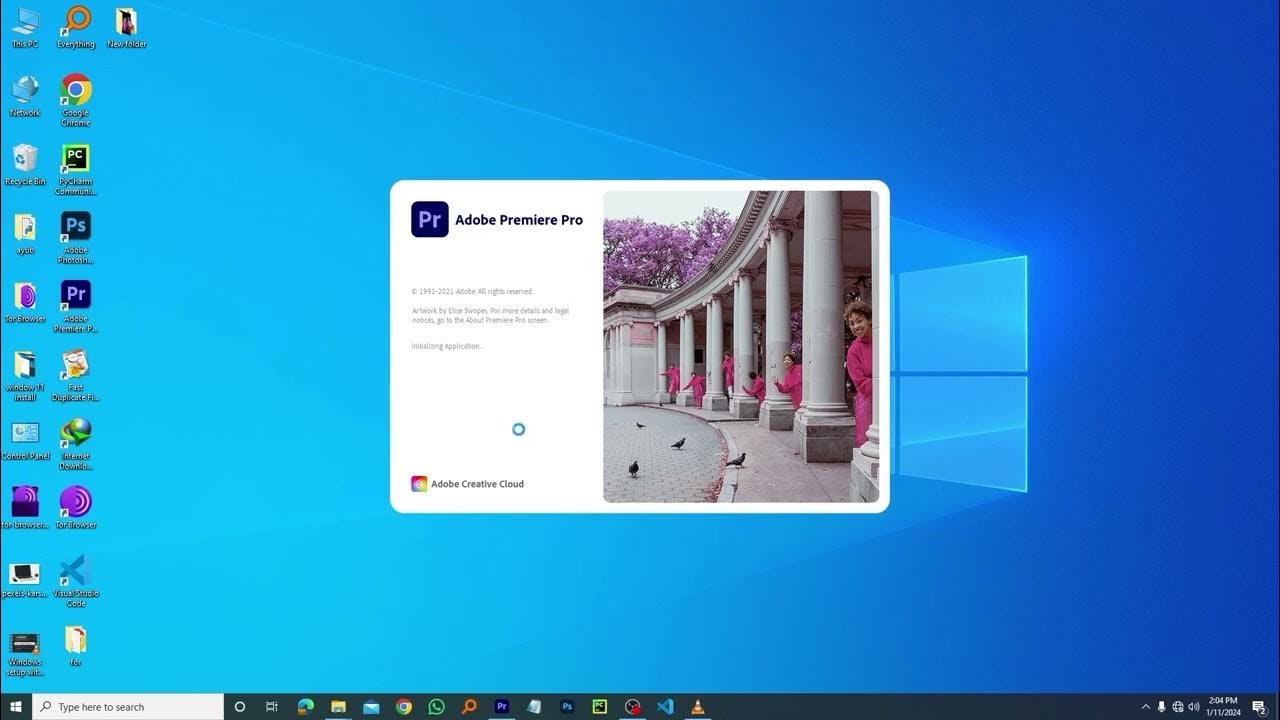Launch PyCharm Community desktop shortcut
Screen dimensions: 1280x720
76,169
